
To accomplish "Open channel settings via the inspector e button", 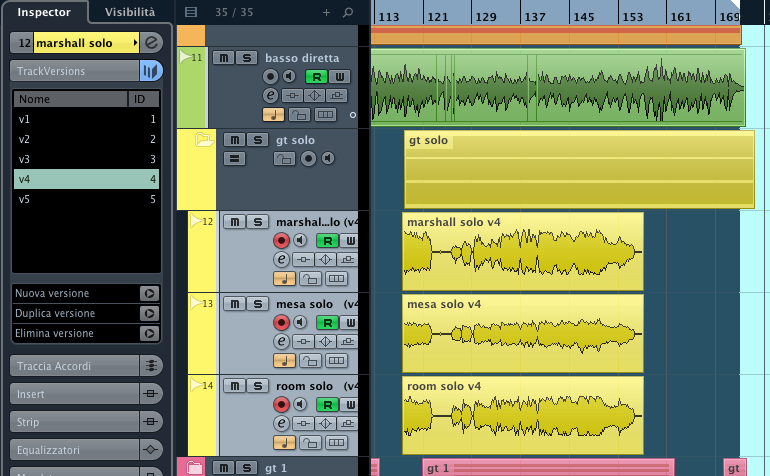I will click(x=151, y=43).
